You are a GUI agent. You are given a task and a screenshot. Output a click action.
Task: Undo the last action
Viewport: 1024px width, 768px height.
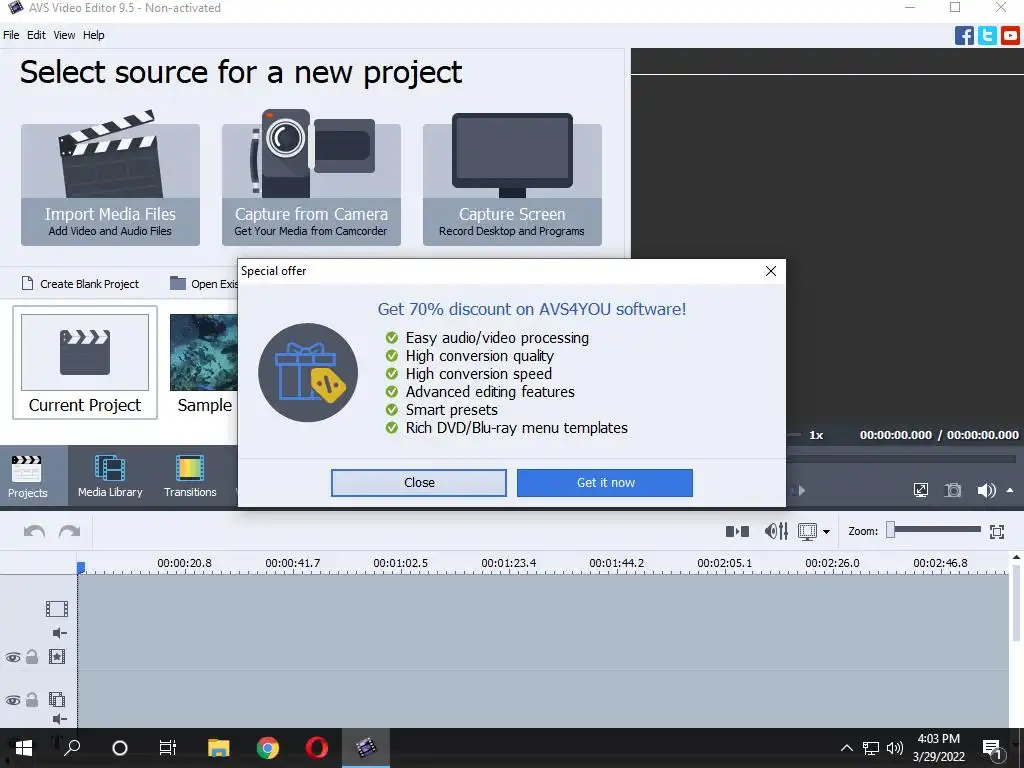pos(34,532)
